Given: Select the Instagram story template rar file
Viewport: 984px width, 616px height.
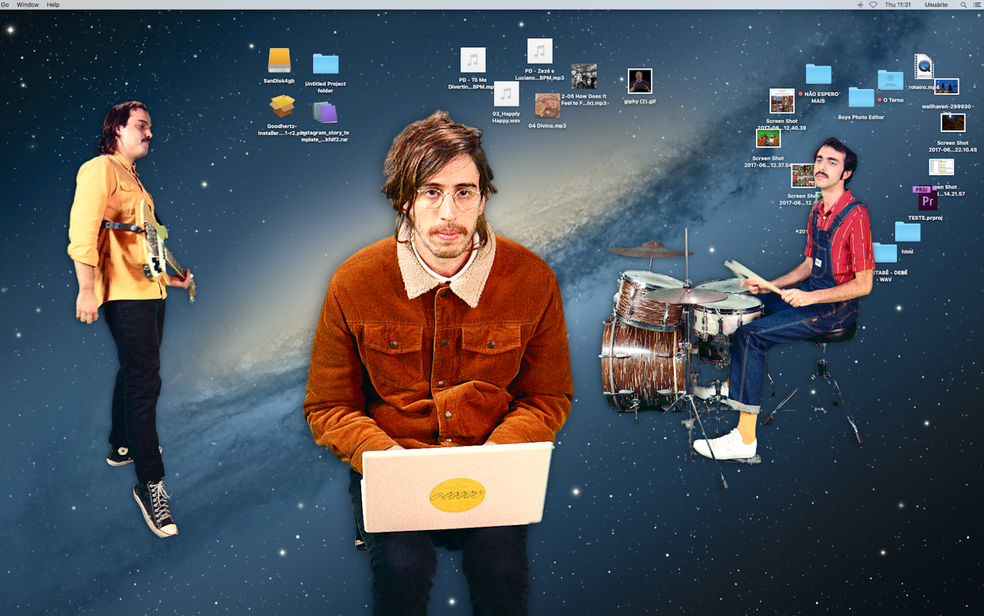Looking at the screenshot, I should coord(325,112).
